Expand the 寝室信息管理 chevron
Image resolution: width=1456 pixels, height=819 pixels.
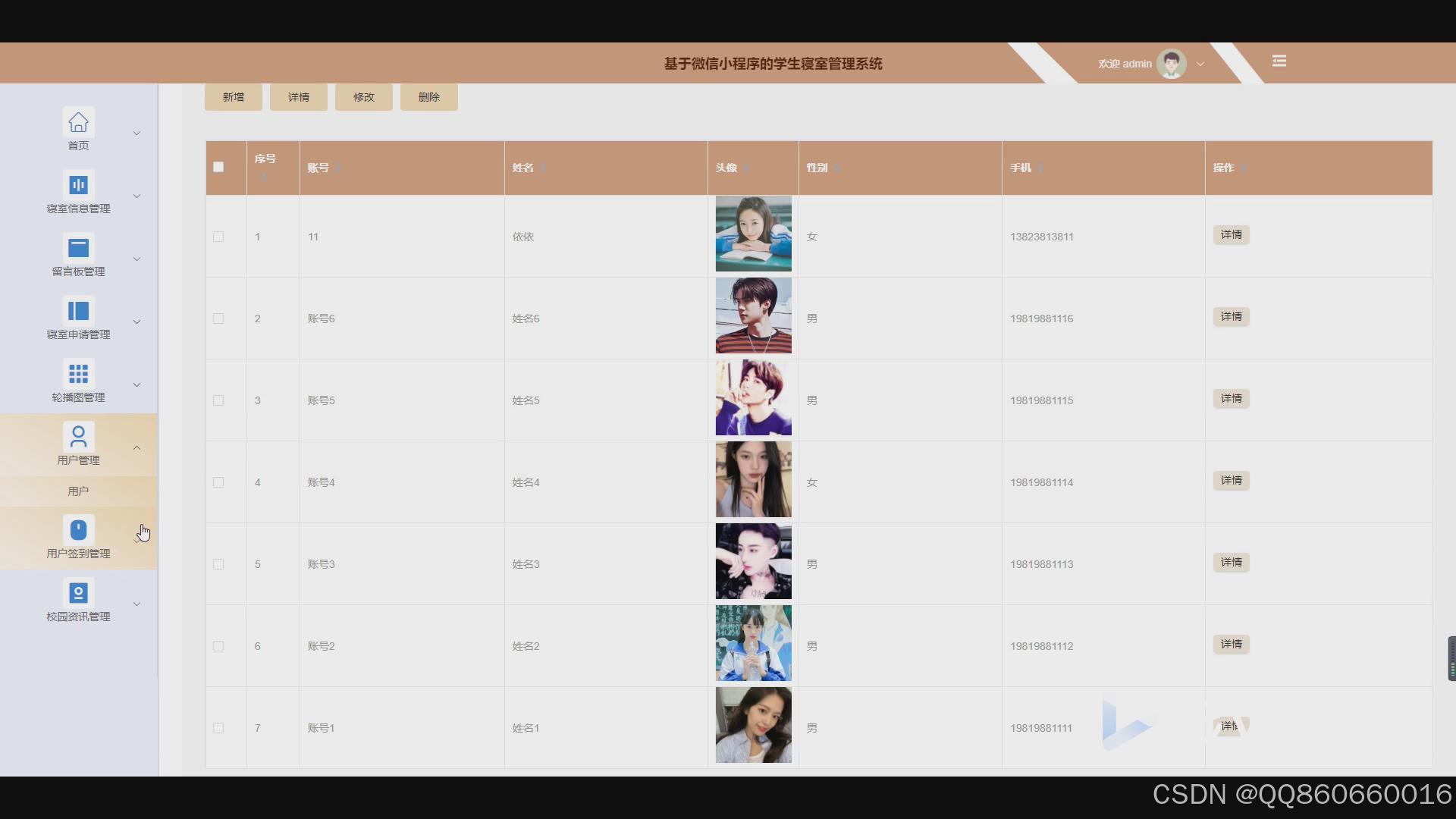137,196
